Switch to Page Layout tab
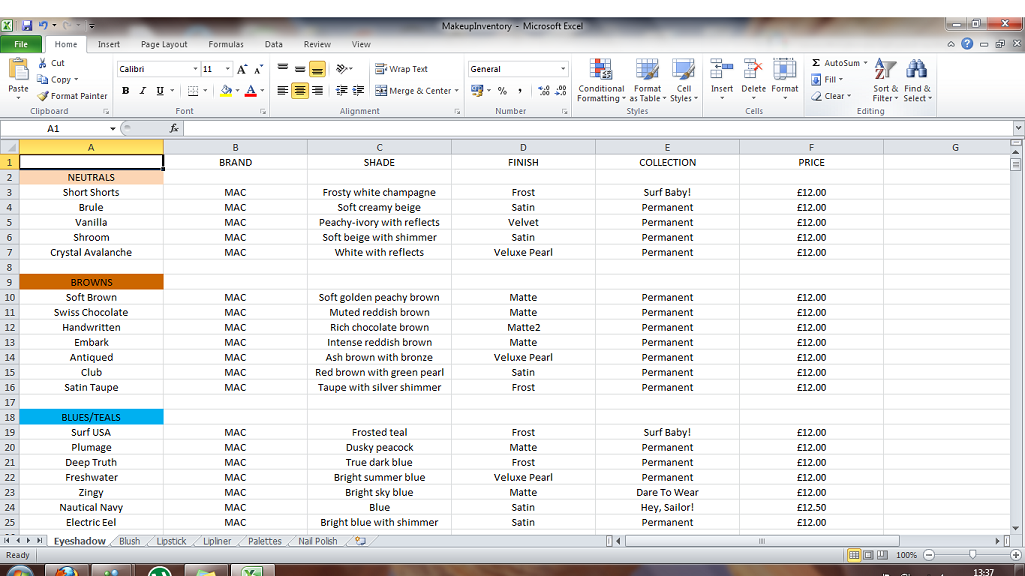1025x576 pixels. tap(164, 44)
